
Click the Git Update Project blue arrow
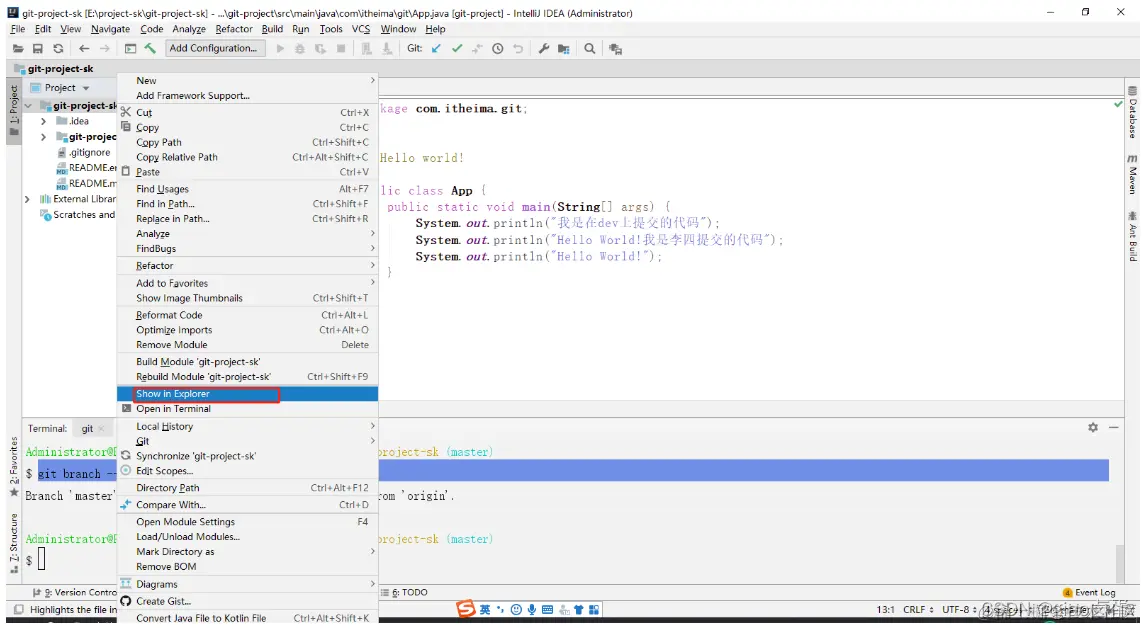(436, 49)
